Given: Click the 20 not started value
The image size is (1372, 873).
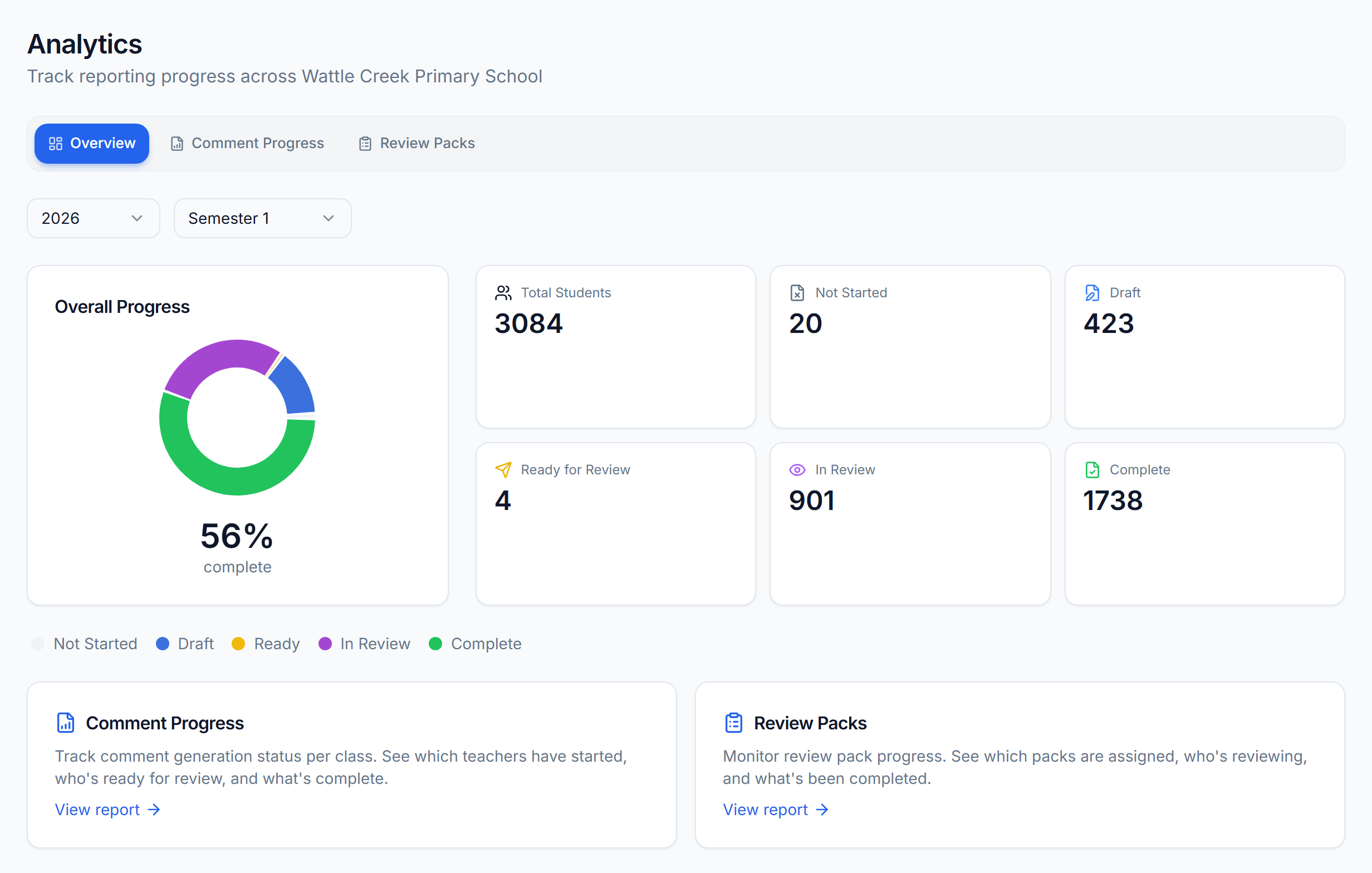Looking at the screenshot, I should tap(805, 323).
